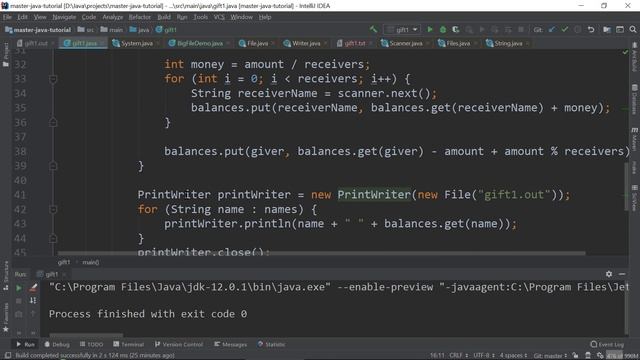Click fold marker at line 39 closing brace
The height and width of the screenshot is (360, 640).
(53, 166)
